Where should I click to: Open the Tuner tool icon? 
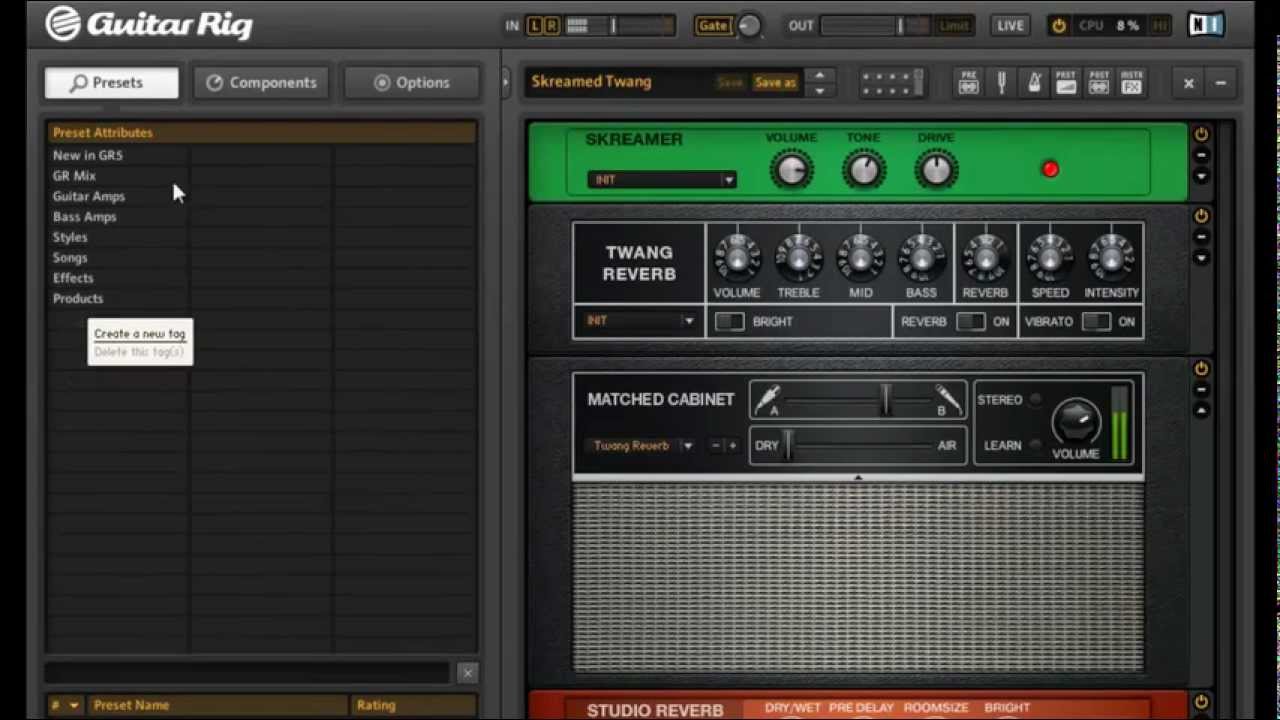coord(1001,82)
